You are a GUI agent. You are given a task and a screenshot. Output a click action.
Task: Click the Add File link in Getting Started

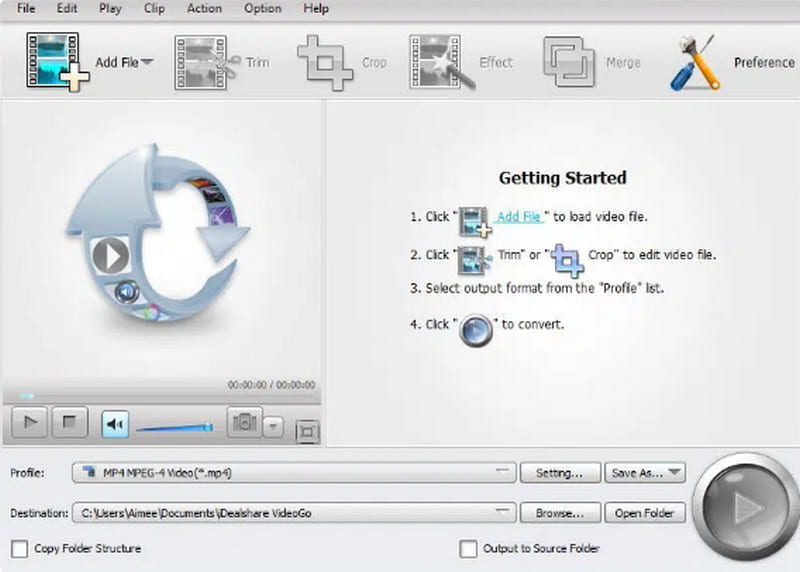pos(519,216)
